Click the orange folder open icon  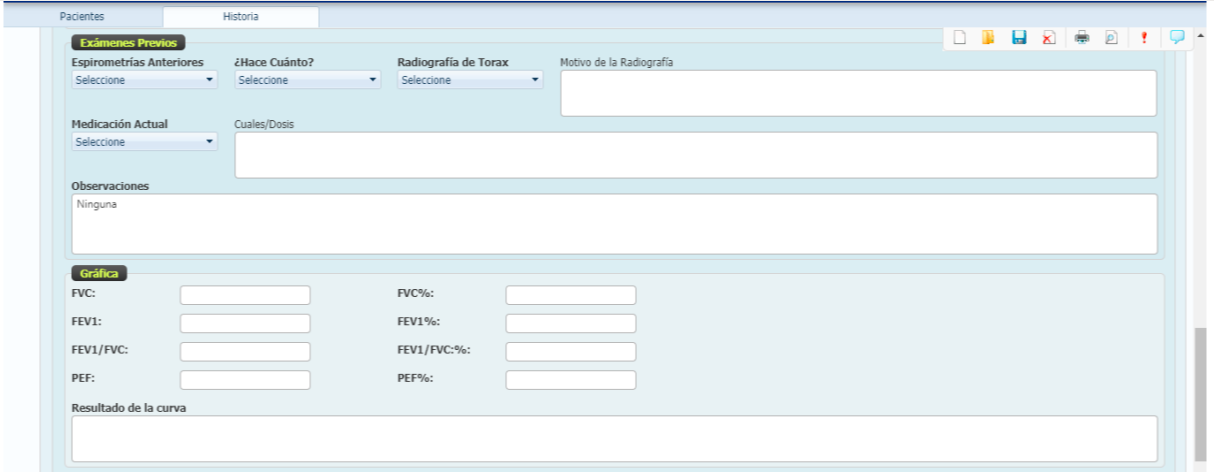point(987,38)
